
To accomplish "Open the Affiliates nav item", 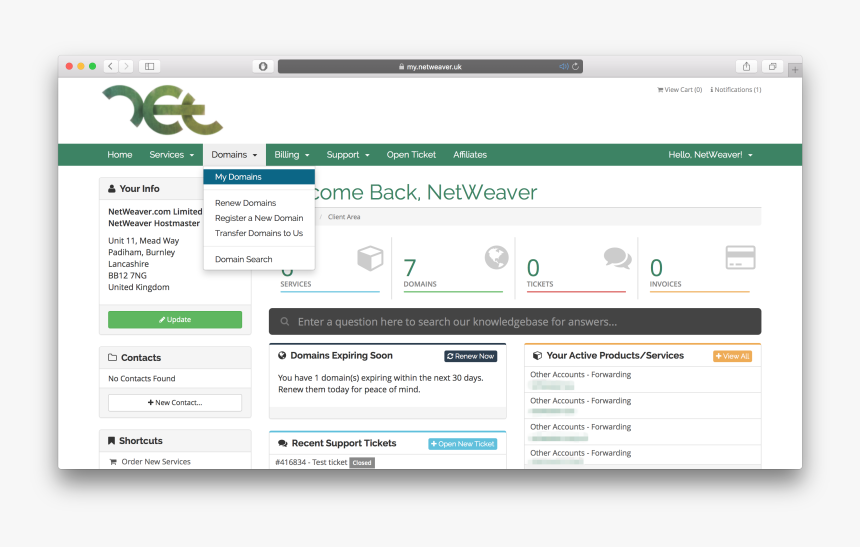I will click(470, 155).
